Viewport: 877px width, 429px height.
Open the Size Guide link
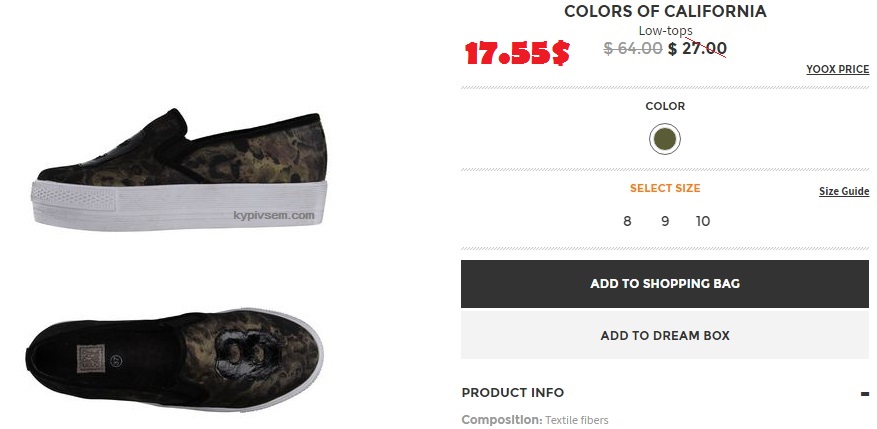[x=844, y=191]
